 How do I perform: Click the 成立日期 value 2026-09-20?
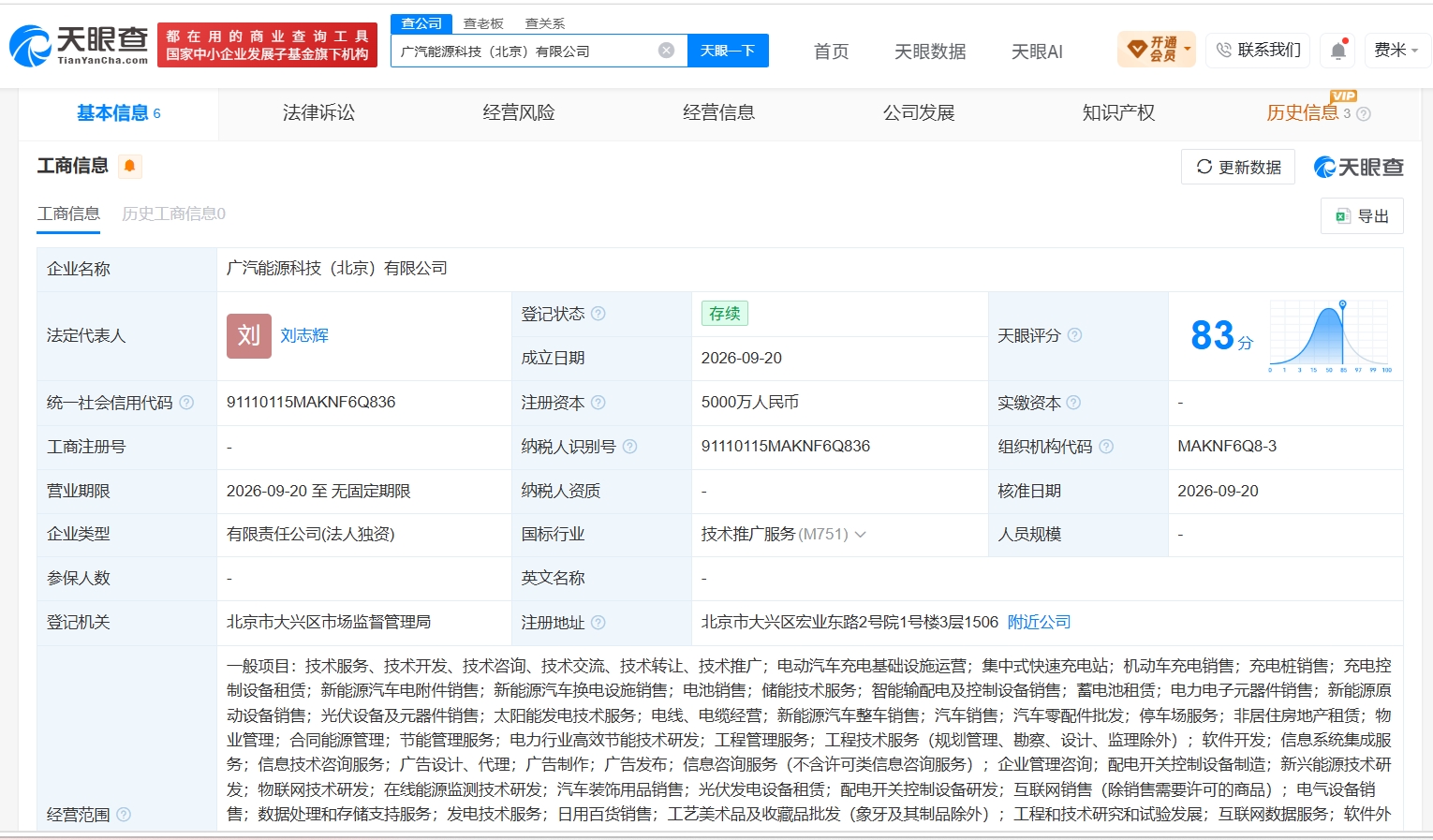point(741,359)
